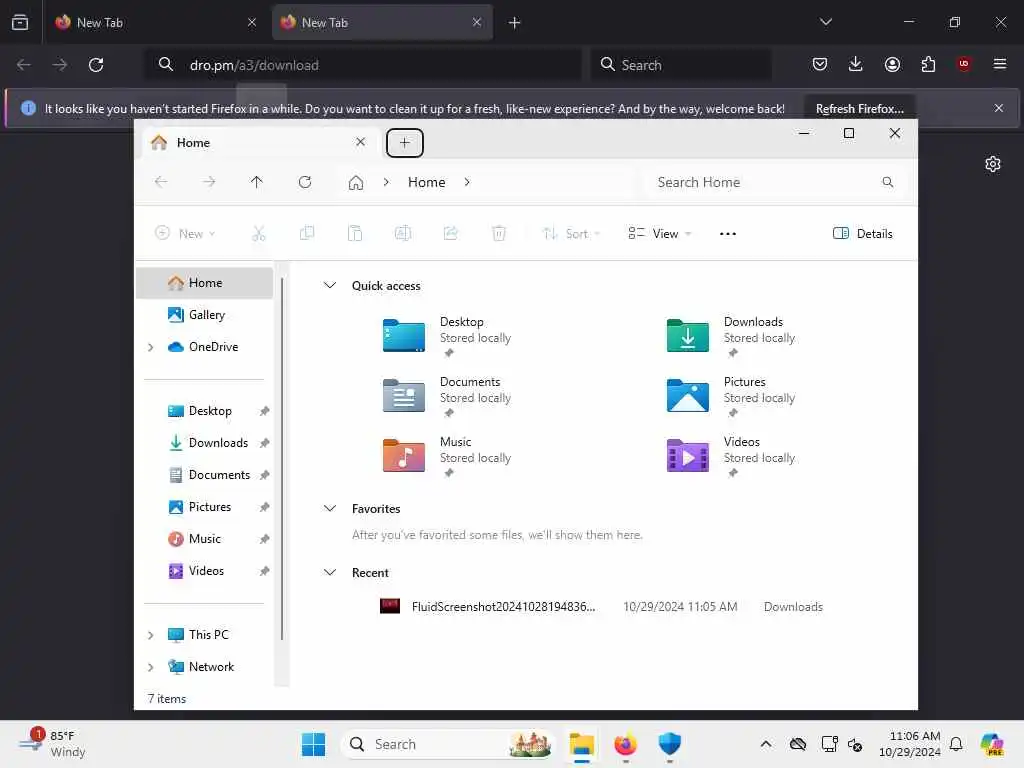Open Firefox downloads panel arrow icon
Viewport: 1024px width, 768px height.
tap(856, 64)
